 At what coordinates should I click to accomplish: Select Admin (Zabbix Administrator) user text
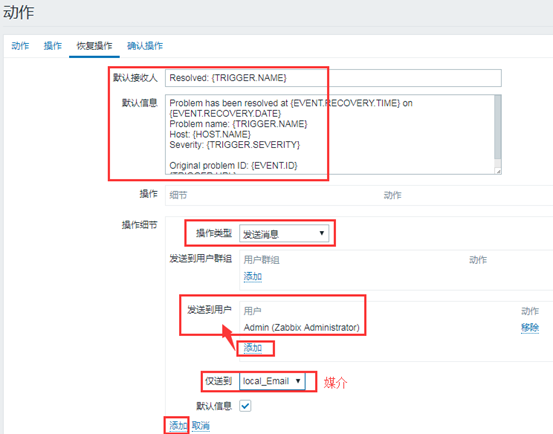pos(302,328)
